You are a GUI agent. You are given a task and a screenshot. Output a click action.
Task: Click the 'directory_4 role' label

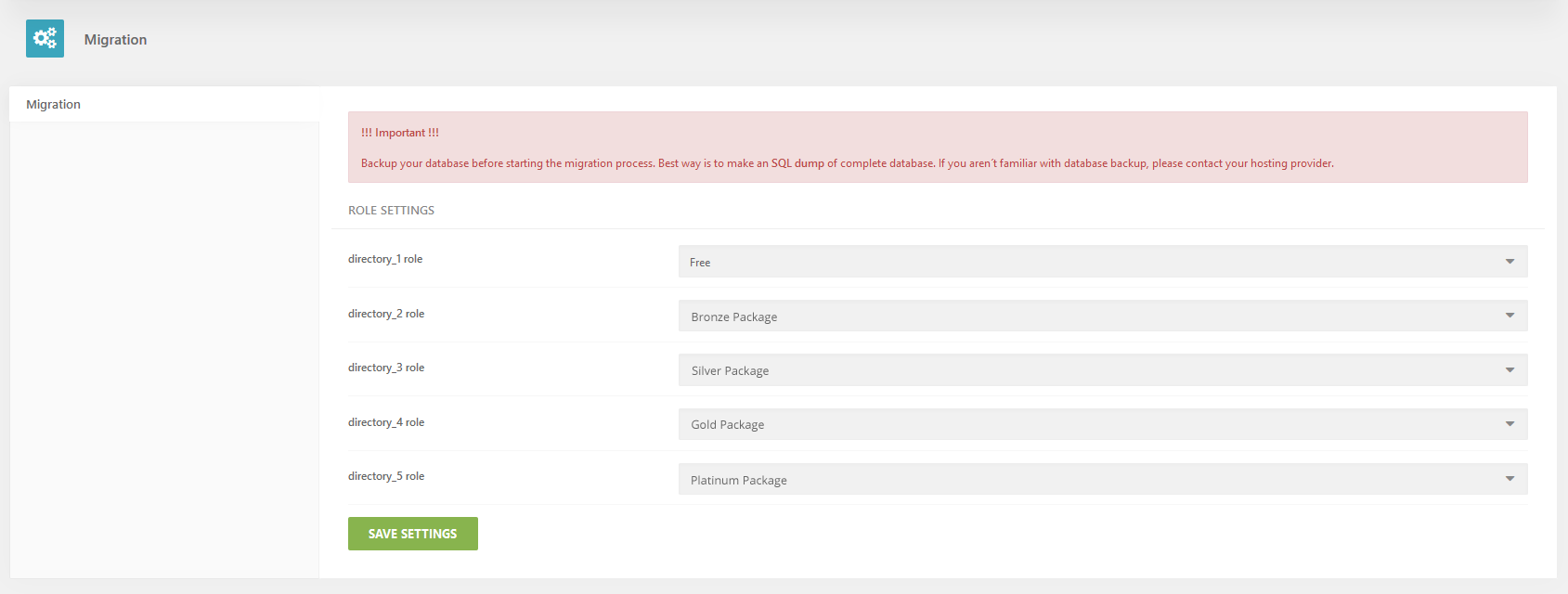(386, 422)
